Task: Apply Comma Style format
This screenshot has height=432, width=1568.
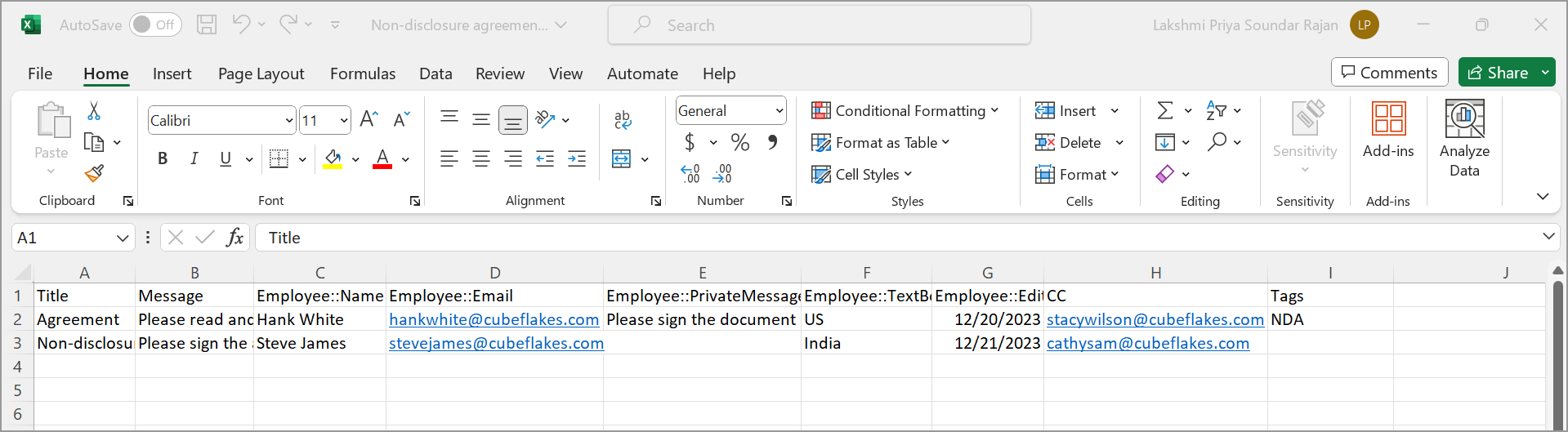Action: click(772, 142)
